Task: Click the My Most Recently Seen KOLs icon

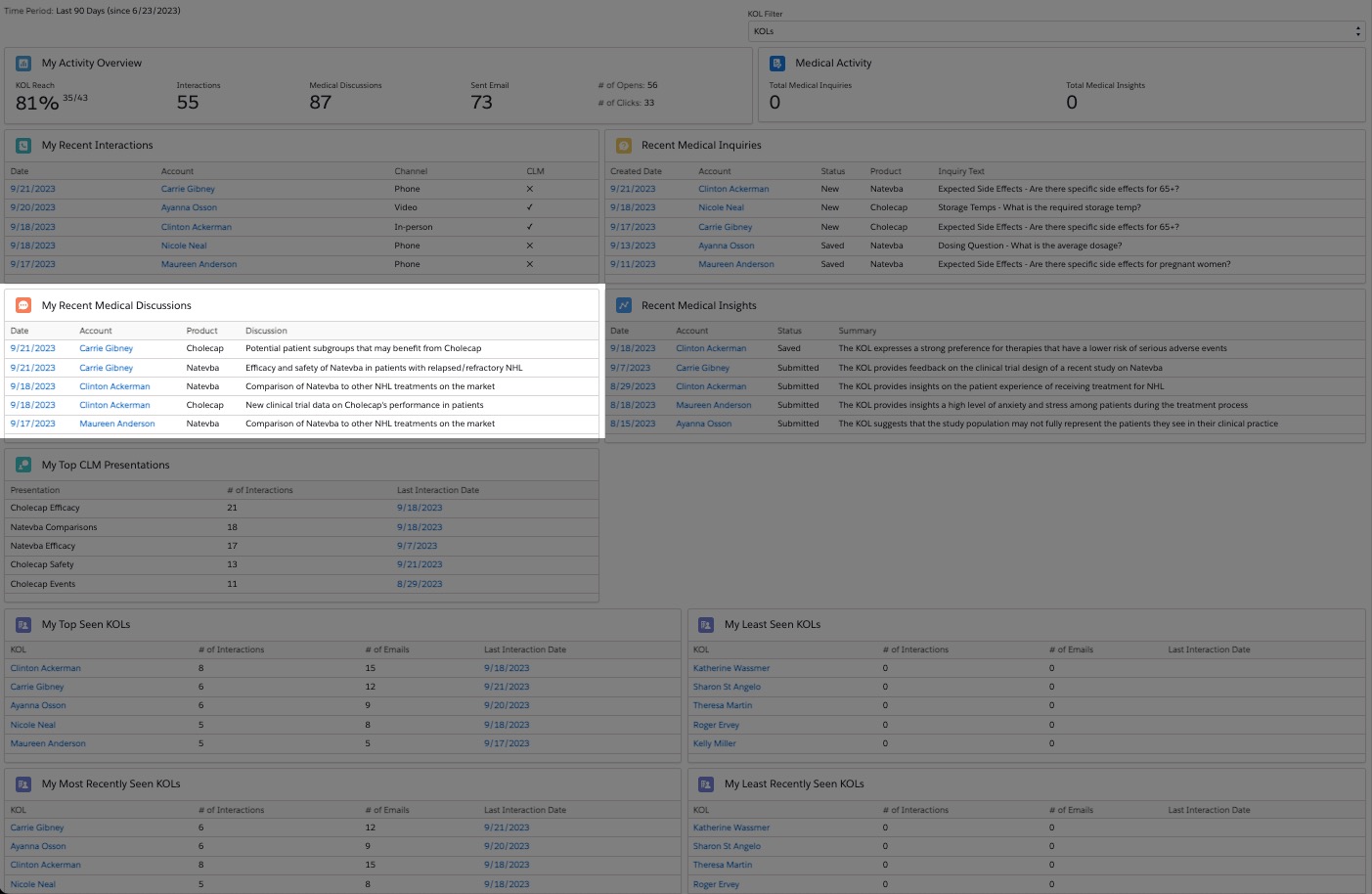Action: click(x=23, y=783)
